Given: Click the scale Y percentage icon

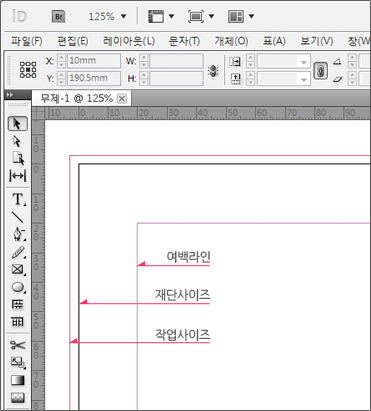Looking at the screenshot, I should pos(235,79).
